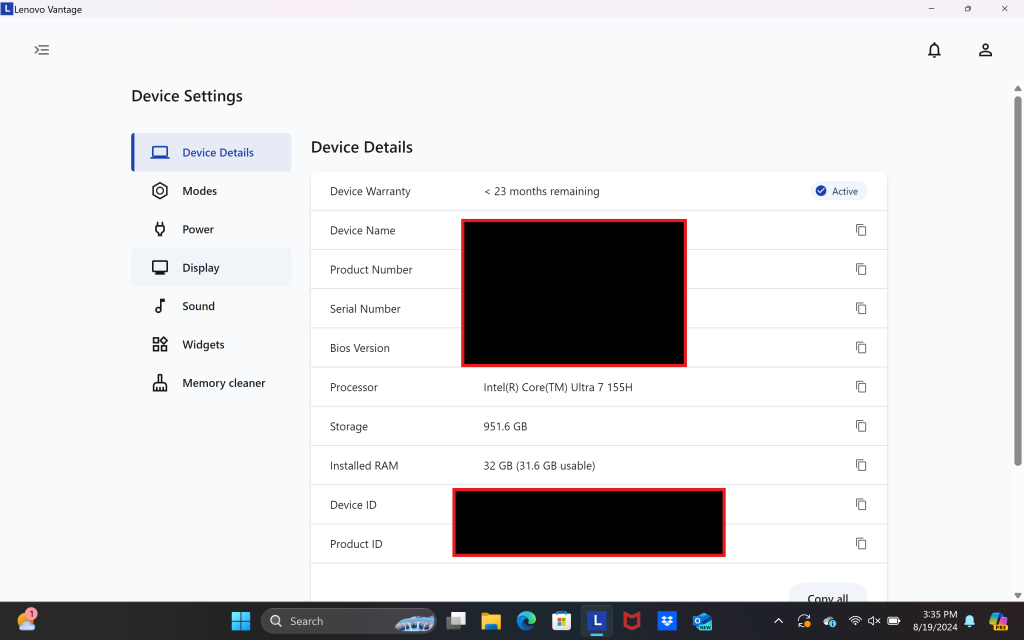Click the muted volume tray icon

click(874, 621)
